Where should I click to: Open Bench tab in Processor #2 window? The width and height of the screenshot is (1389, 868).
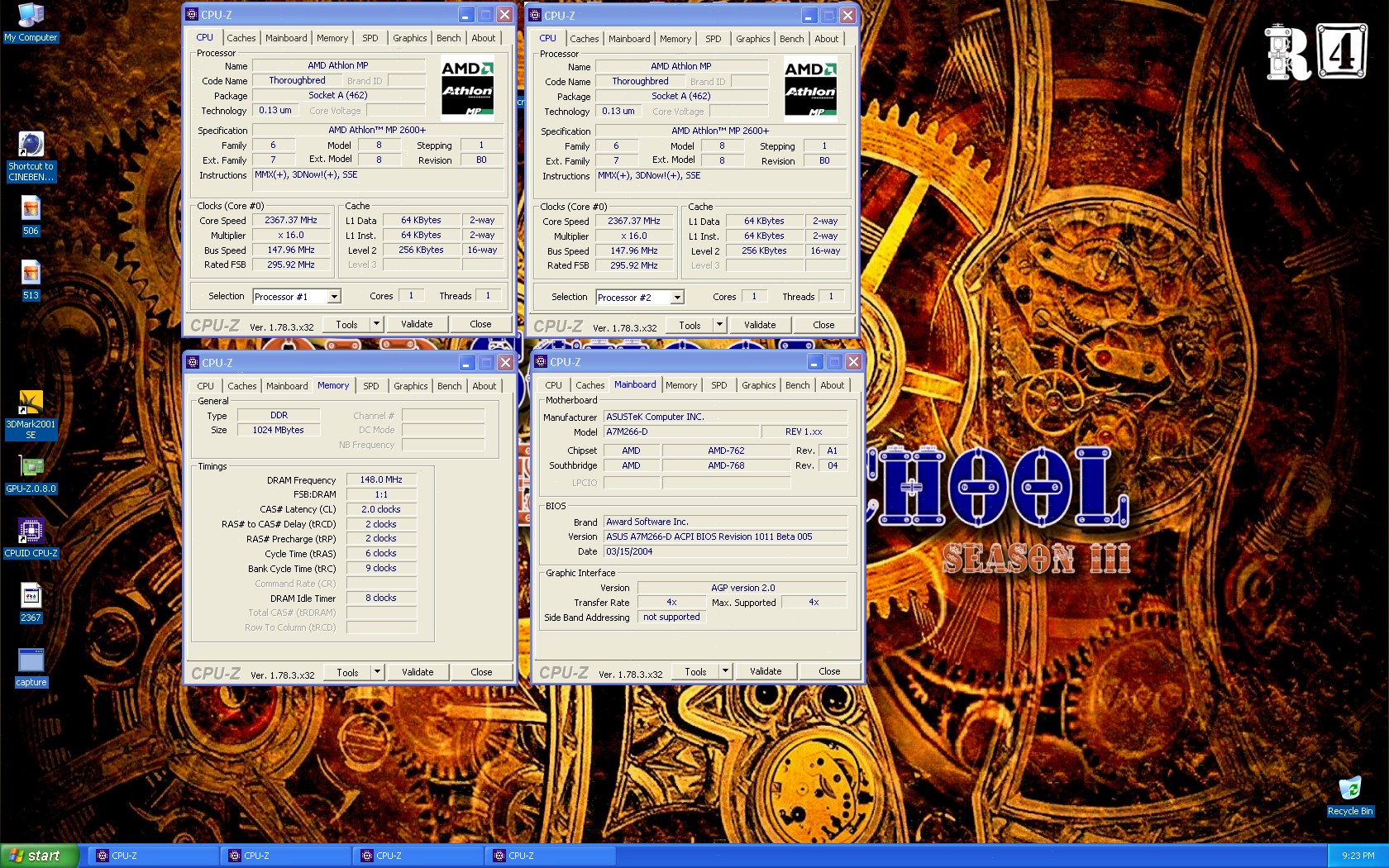coord(791,39)
